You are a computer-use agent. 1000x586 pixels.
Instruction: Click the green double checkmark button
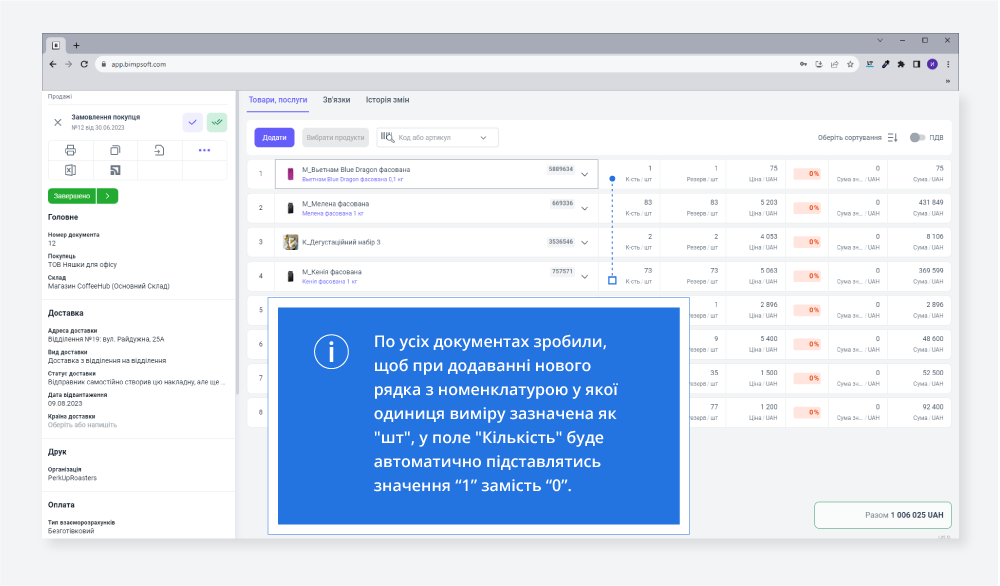pos(216,122)
